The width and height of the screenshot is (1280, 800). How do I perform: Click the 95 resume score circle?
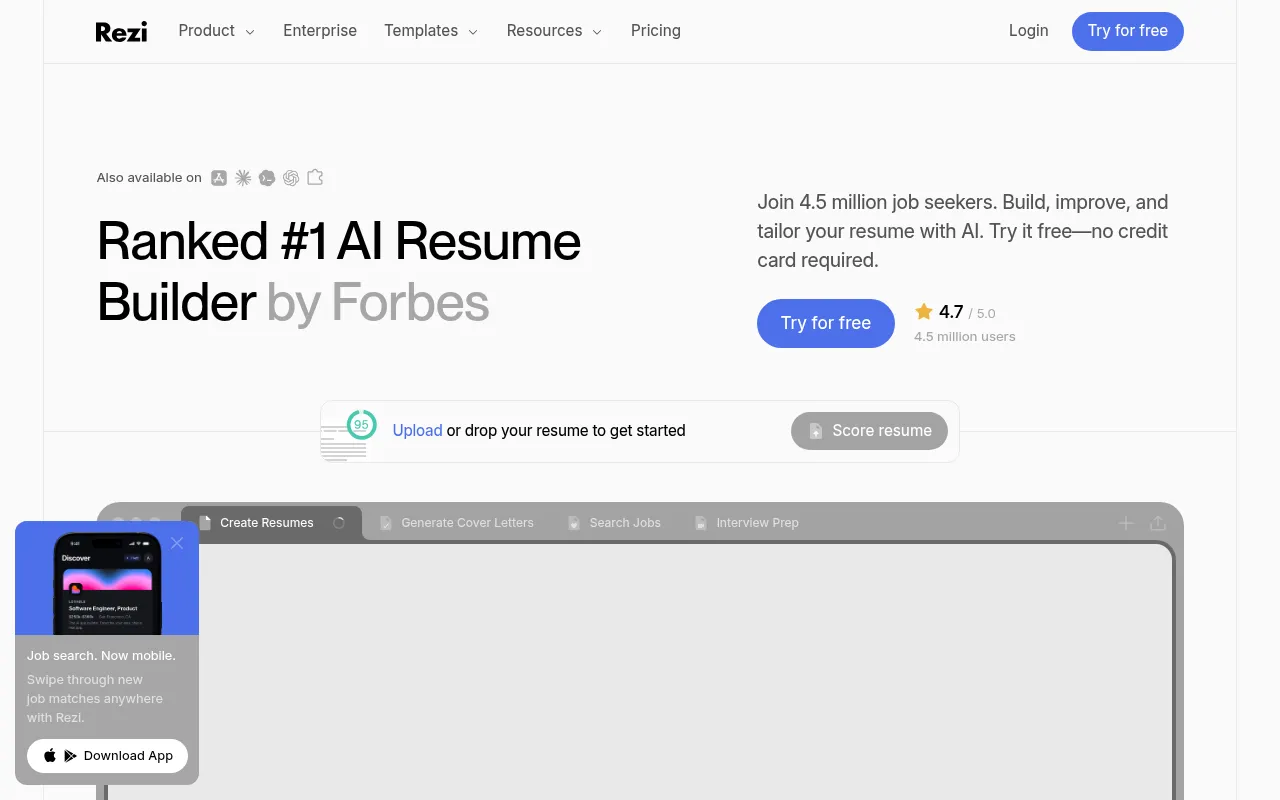tap(361, 424)
